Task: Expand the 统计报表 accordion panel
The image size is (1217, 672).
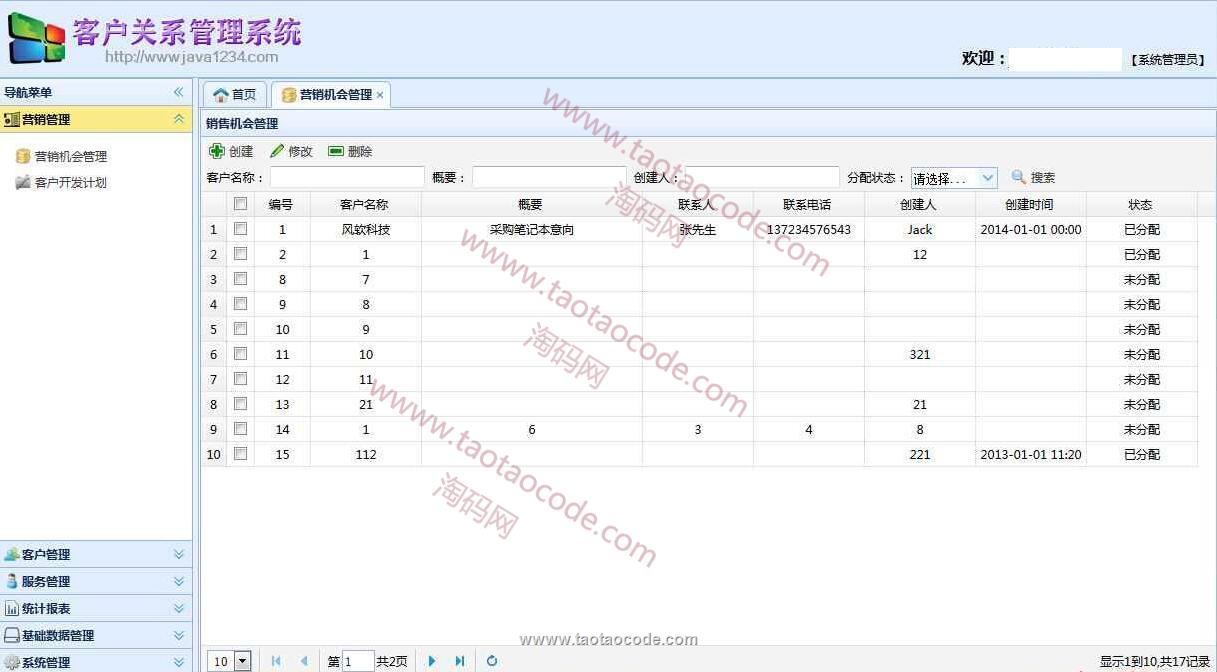Action: [x=179, y=608]
